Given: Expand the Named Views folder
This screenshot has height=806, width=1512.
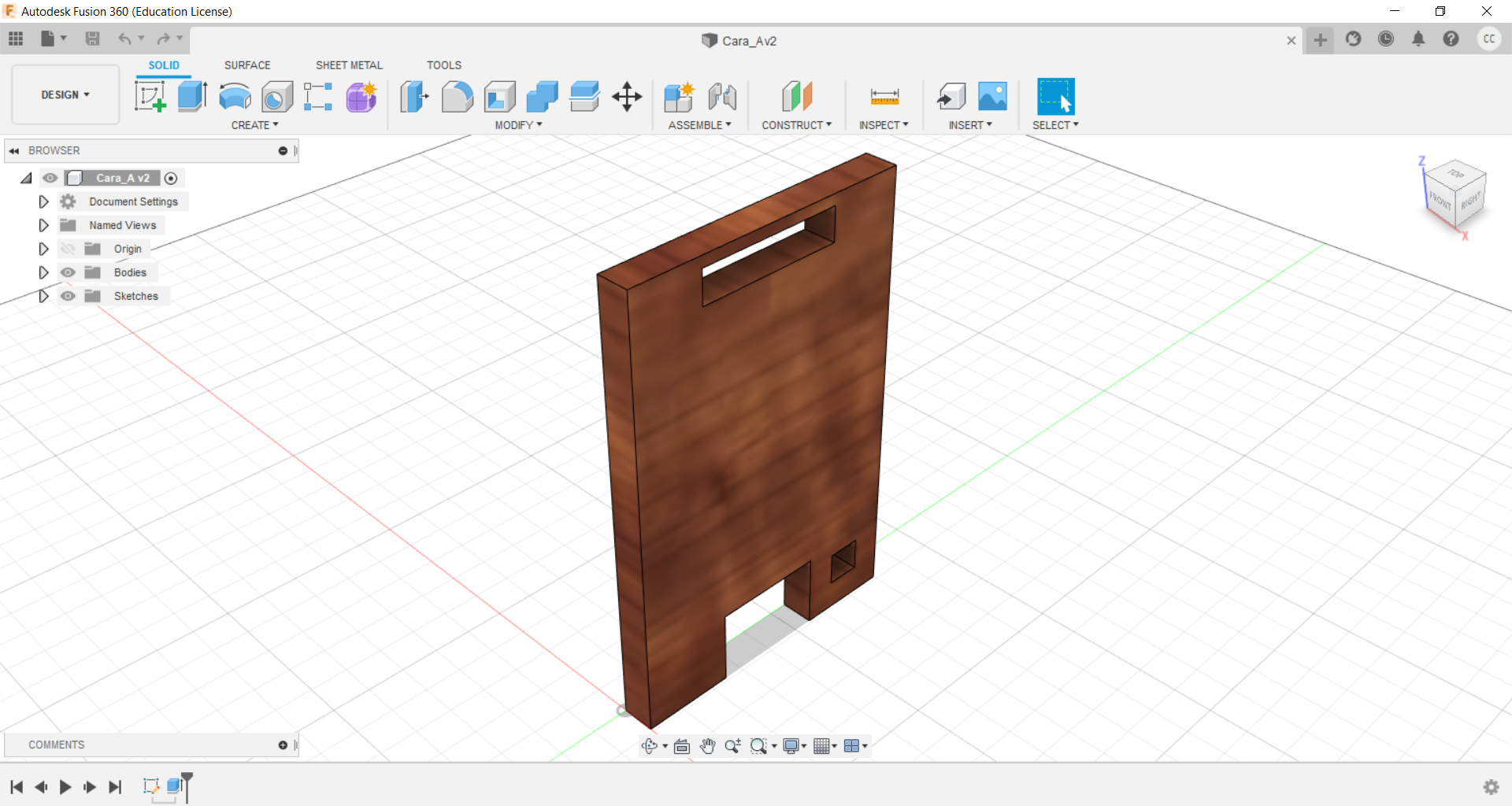Looking at the screenshot, I should (44, 225).
